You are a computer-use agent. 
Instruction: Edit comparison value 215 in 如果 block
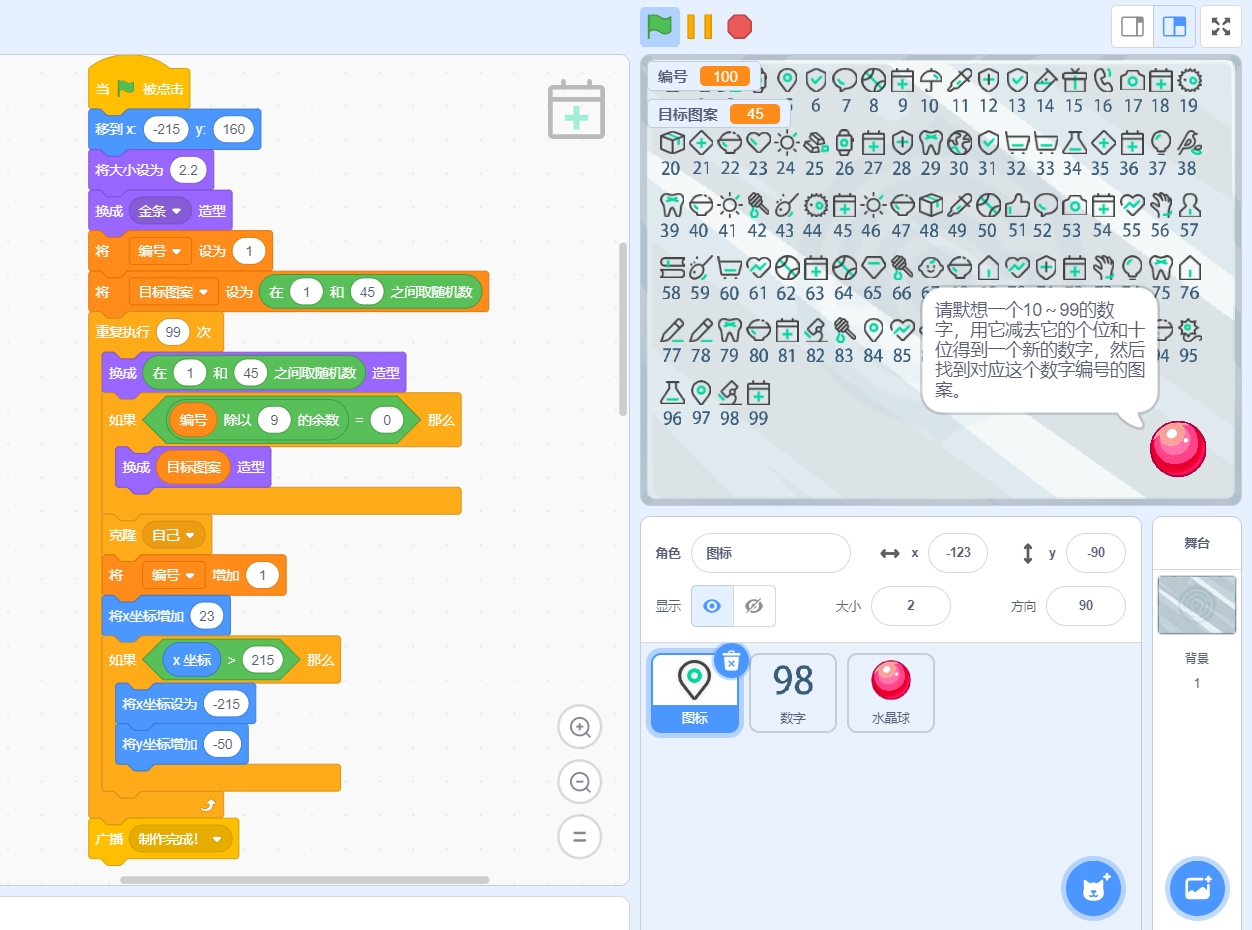pos(263,660)
